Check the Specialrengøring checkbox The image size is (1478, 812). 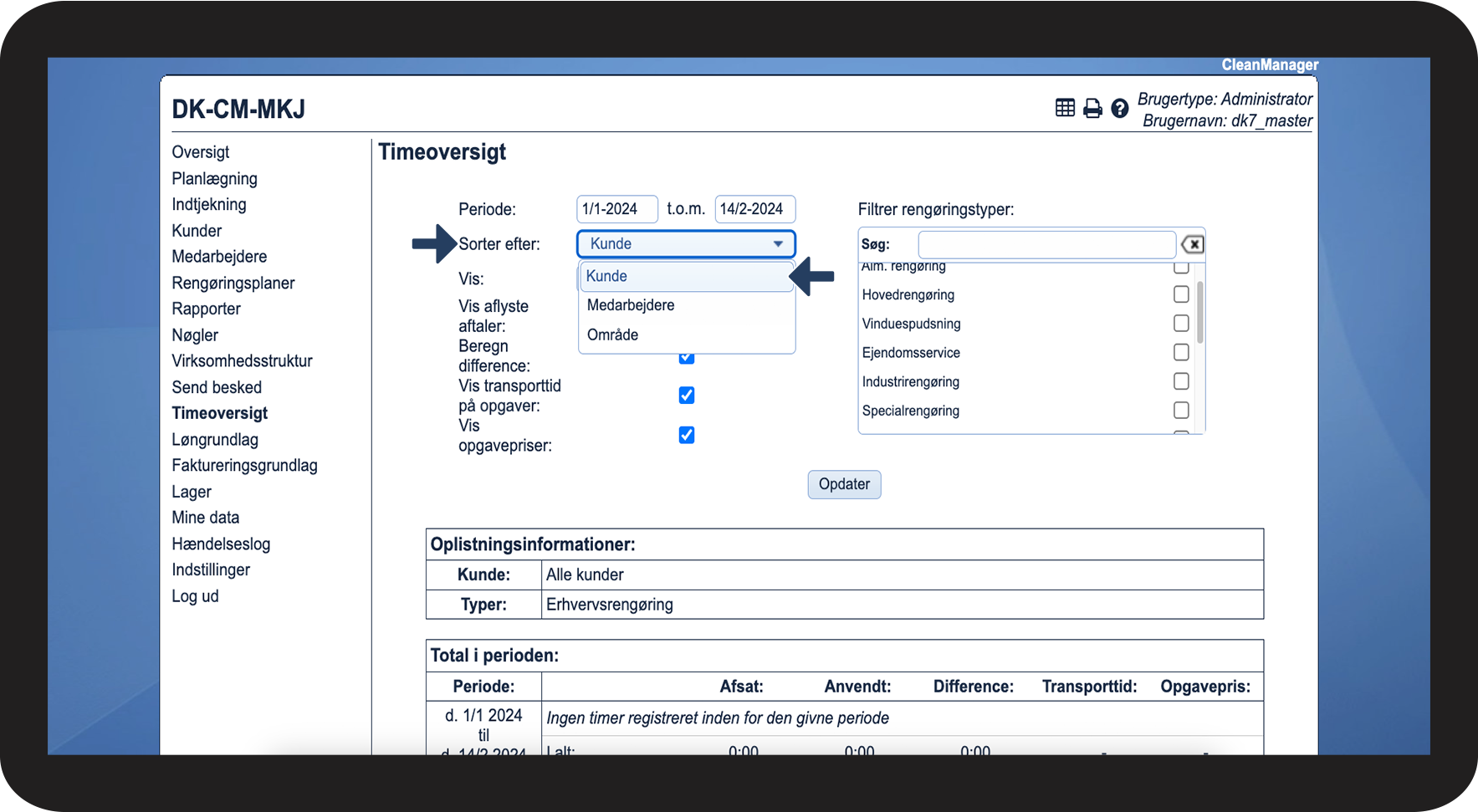point(1181,411)
